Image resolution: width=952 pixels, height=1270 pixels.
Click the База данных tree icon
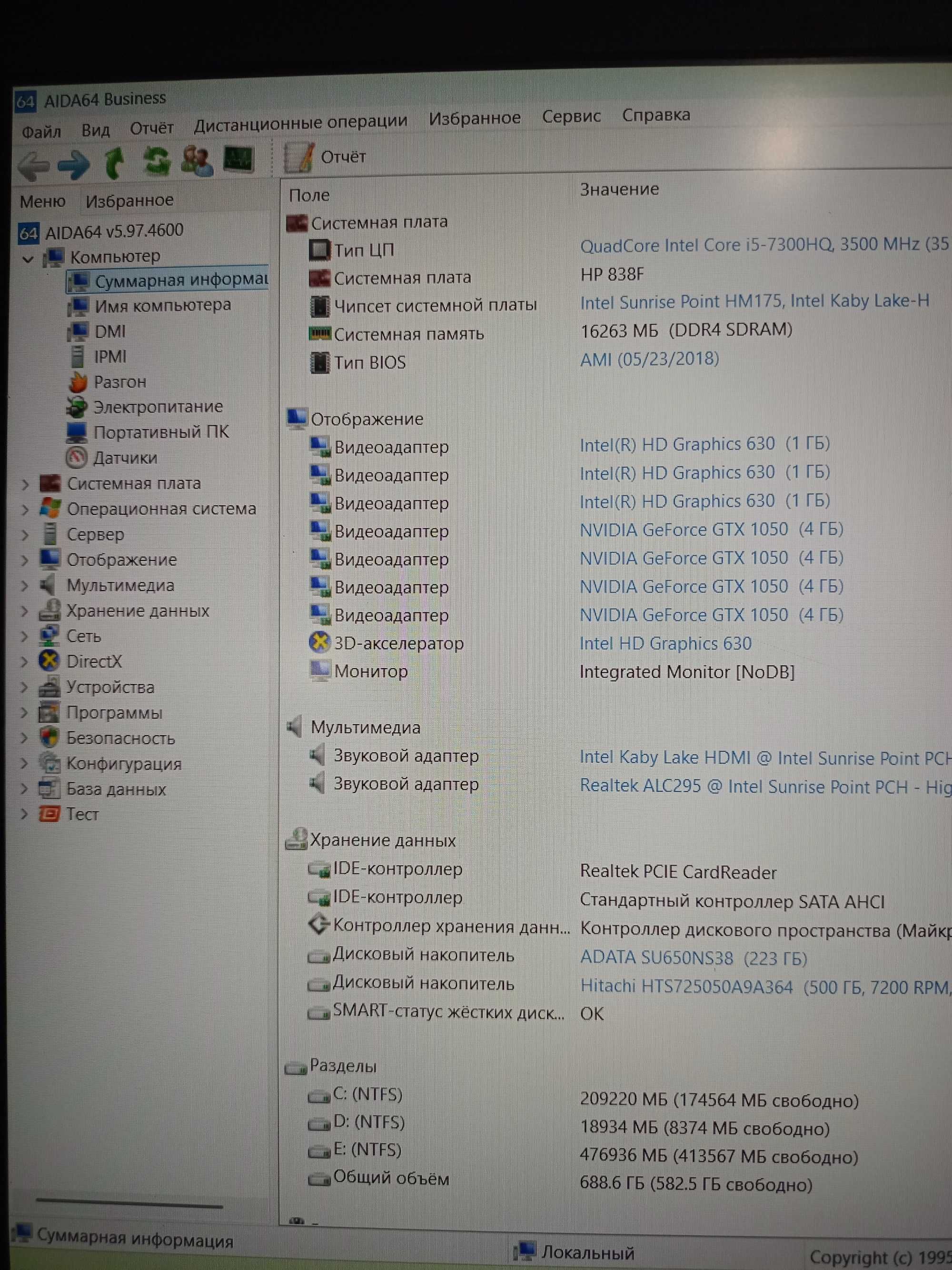50,789
